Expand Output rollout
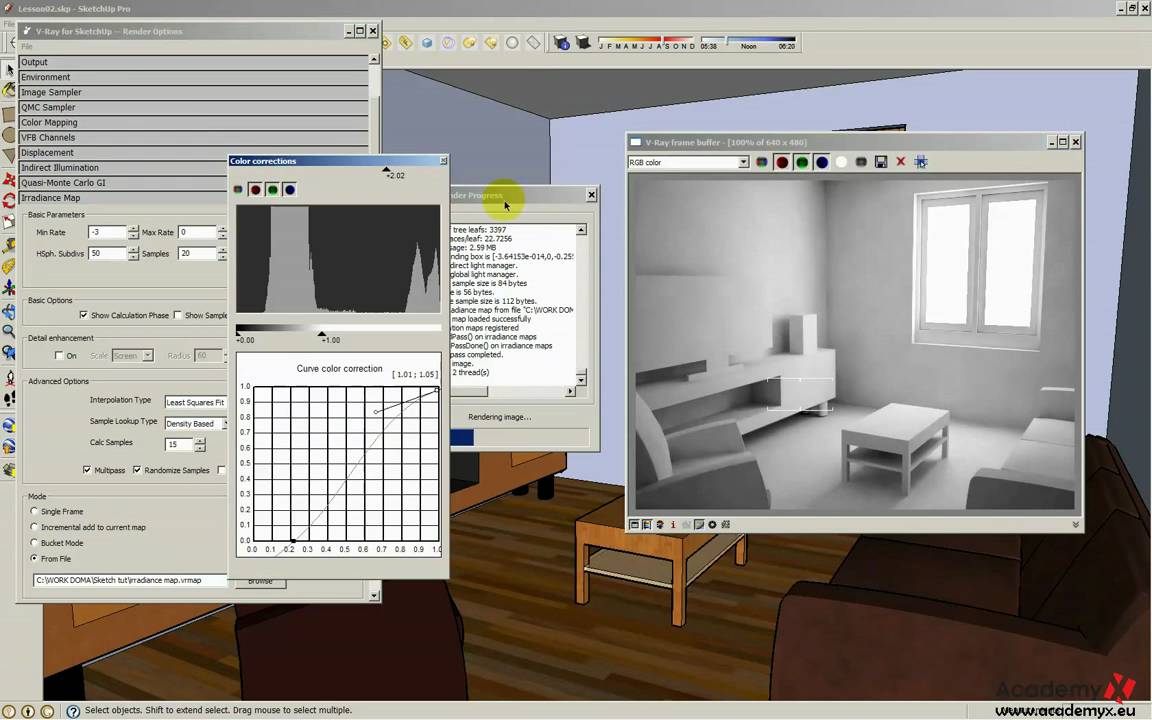Viewport: 1152px width, 720px height. [194, 62]
